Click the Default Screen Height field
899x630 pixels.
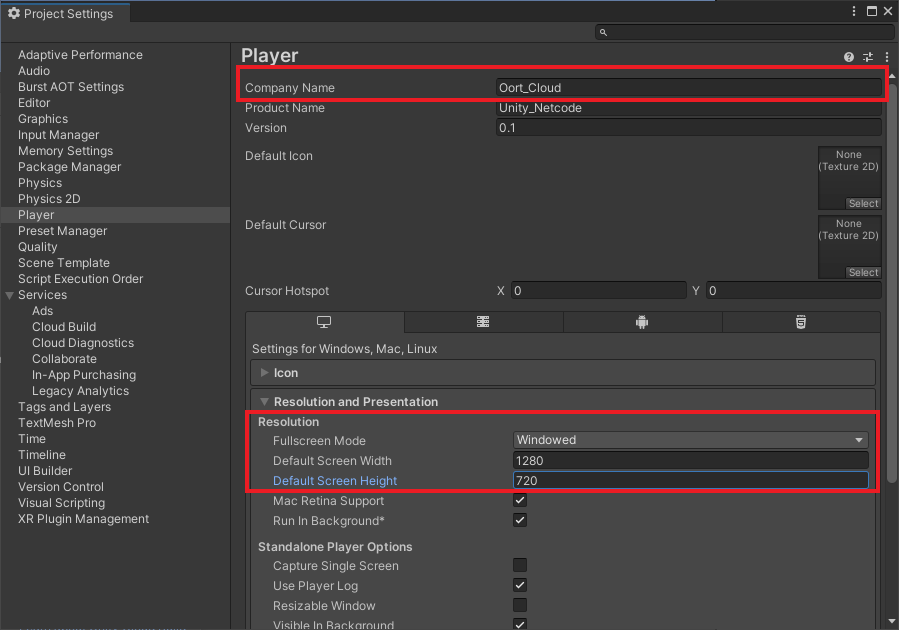[690, 480]
